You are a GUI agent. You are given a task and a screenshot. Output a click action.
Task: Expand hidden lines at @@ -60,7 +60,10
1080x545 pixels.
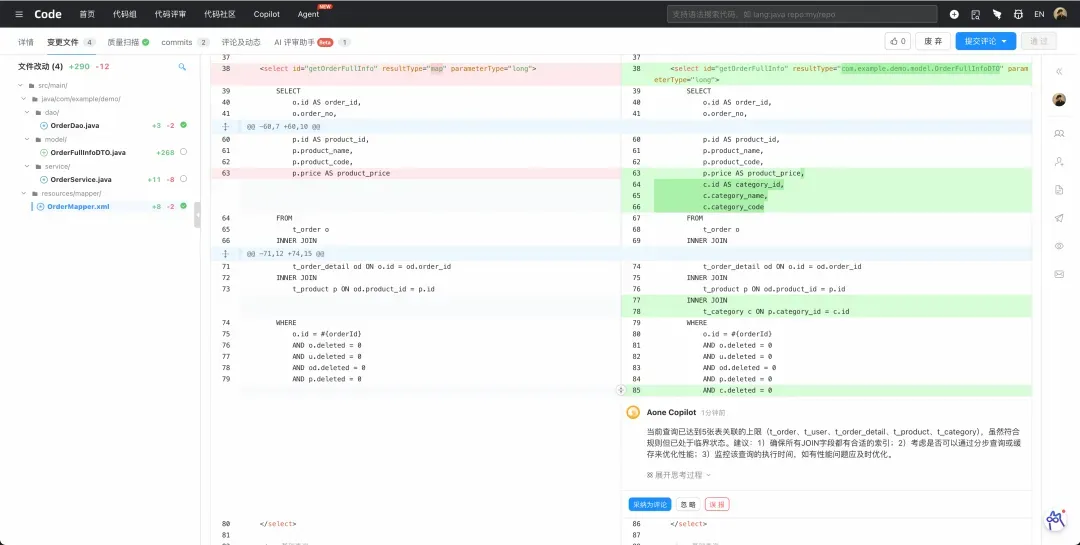(225, 127)
